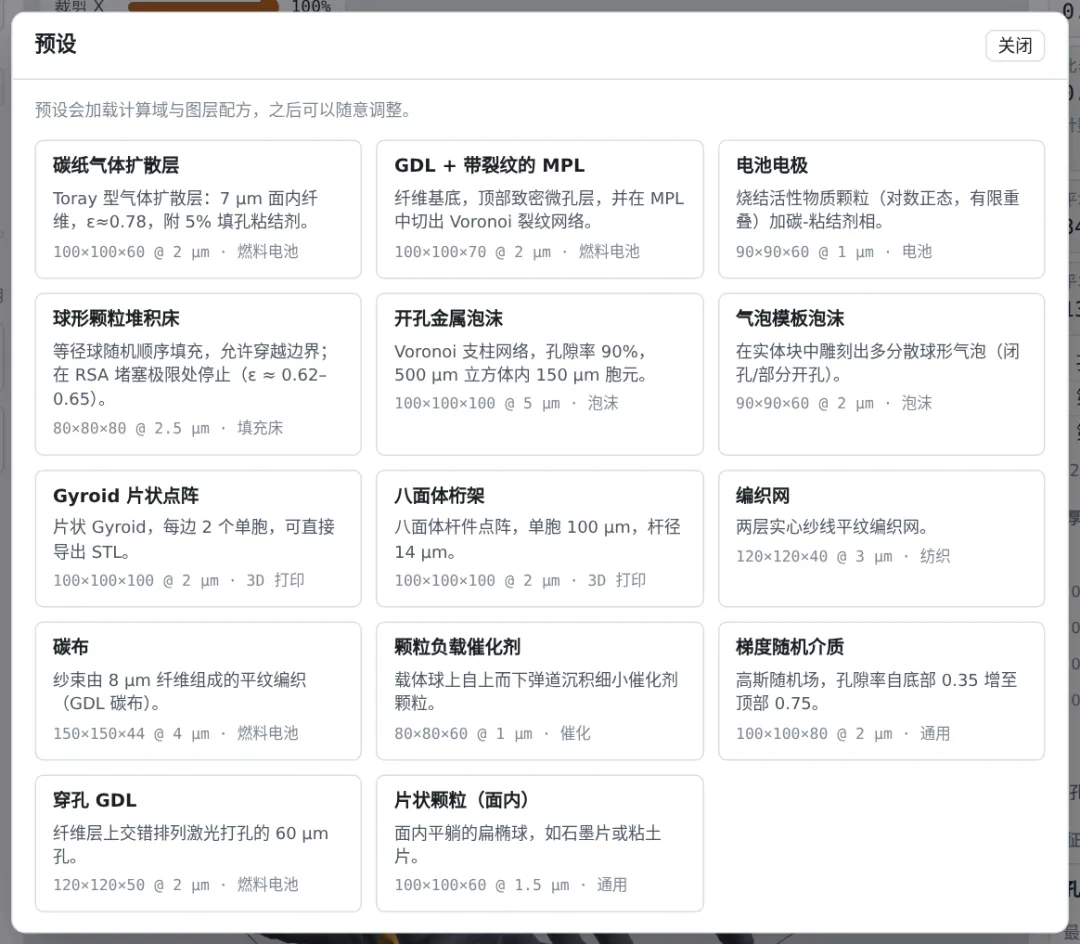The height and width of the screenshot is (944, 1080).
Task: Select the 颗粒负载催化剂 preset
Action: click(539, 691)
